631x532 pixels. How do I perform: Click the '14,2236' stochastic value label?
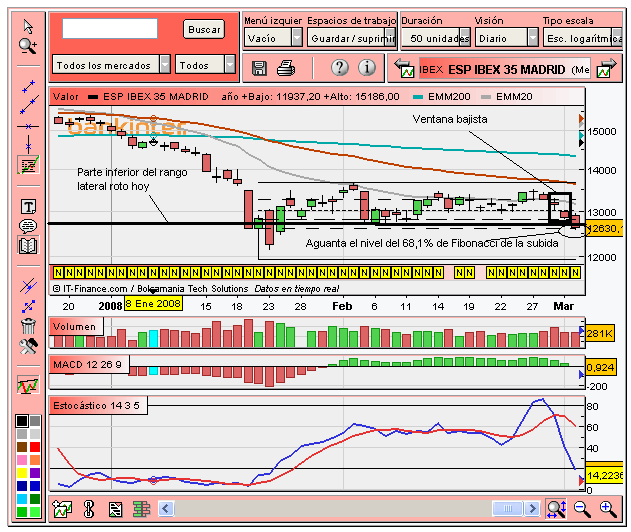click(604, 476)
